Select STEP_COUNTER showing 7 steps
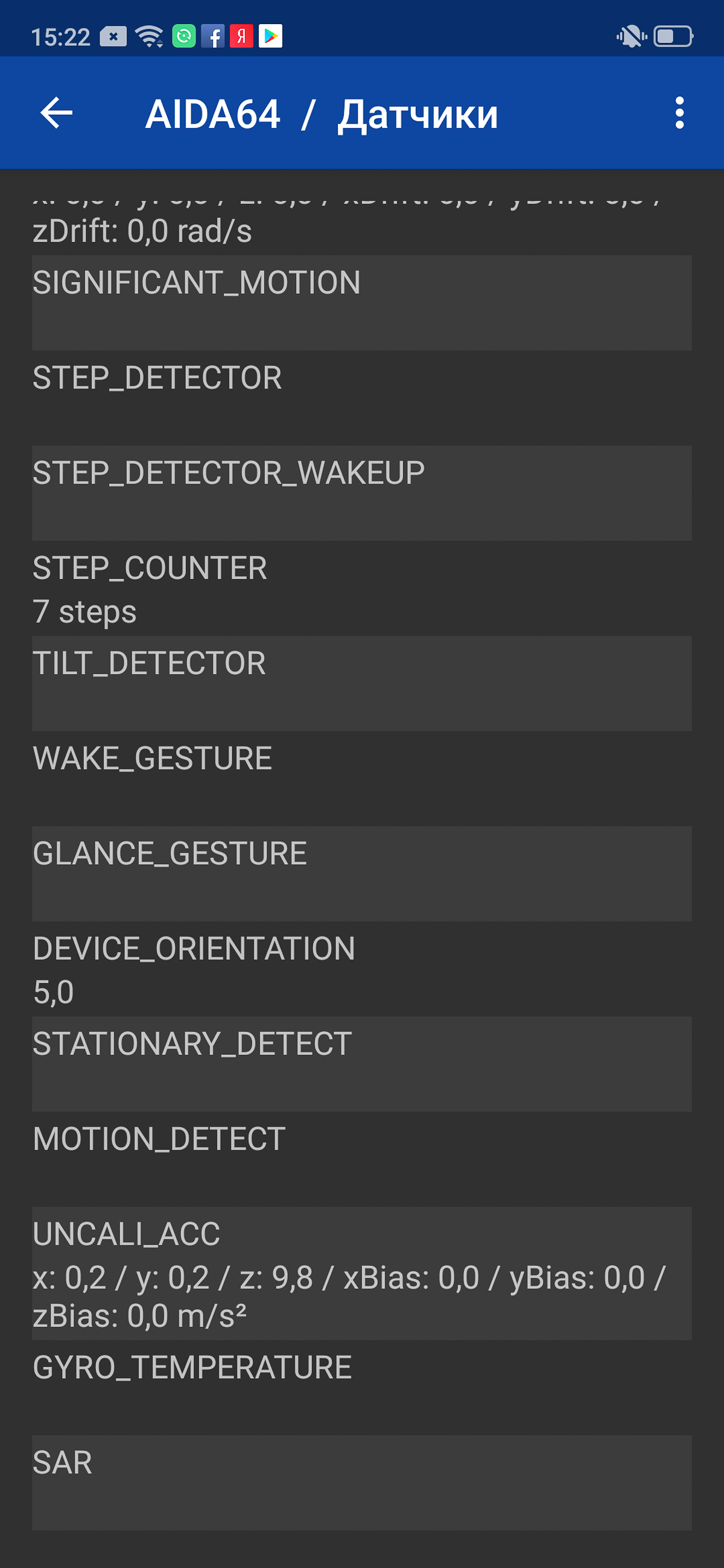The height and width of the screenshot is (1568, 724). [361, 588]
